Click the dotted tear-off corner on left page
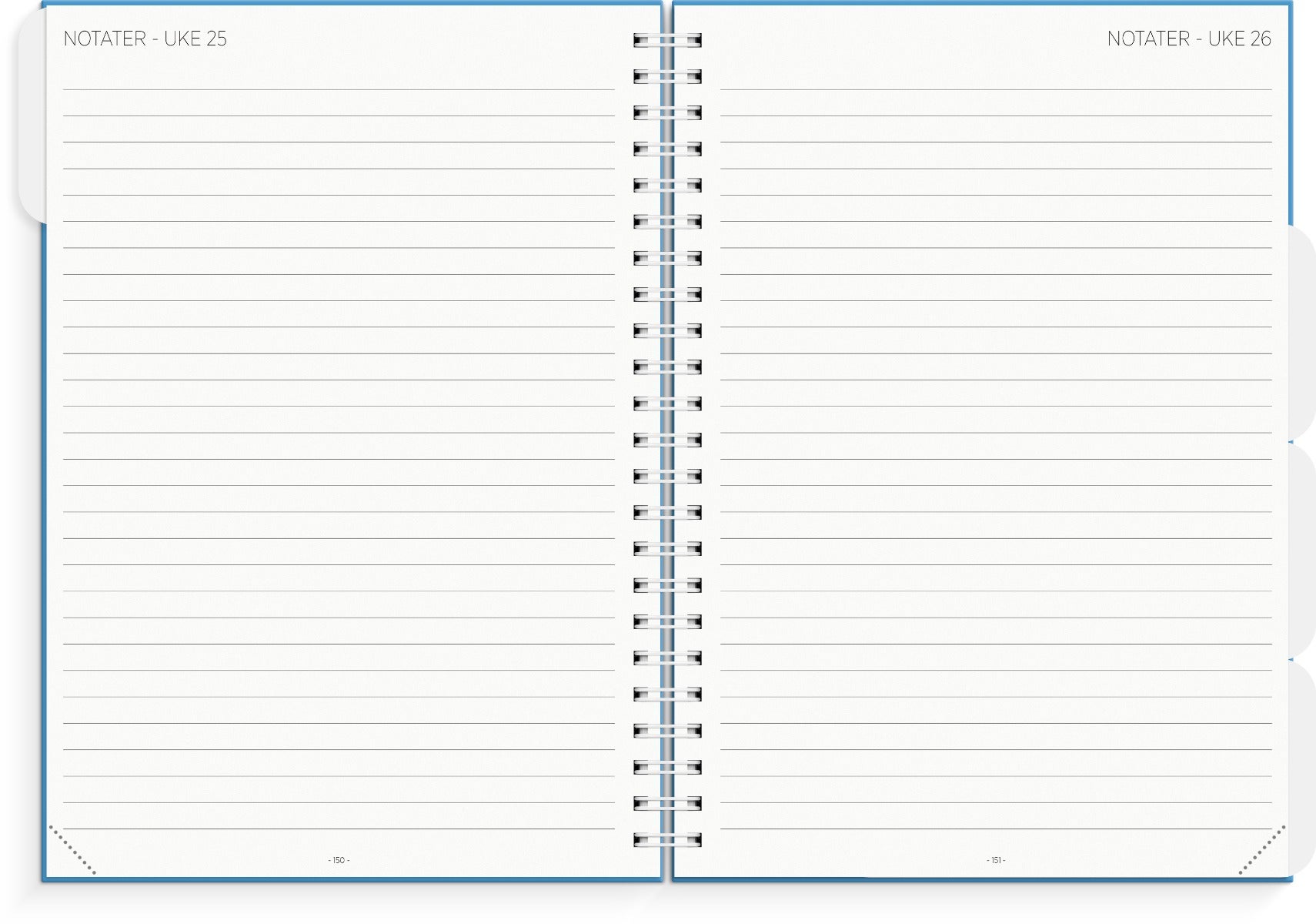Image resolution: width=1316 pixels, height=924 pixels. pyautogui.click(x=72, y=850)
